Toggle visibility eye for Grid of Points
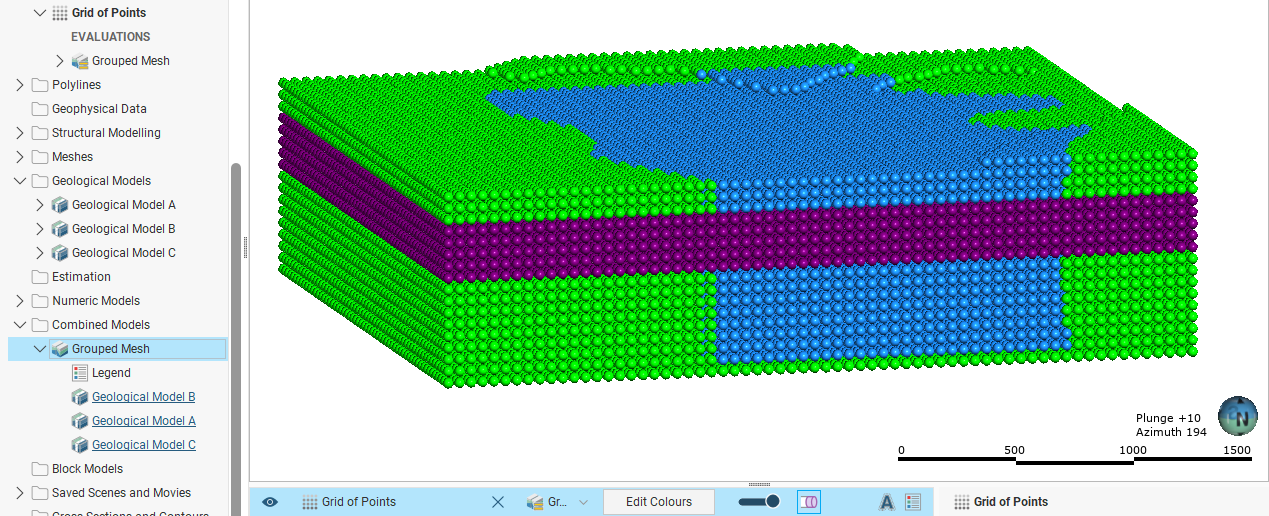1269x516 pixels. click(x=270, y=502)
